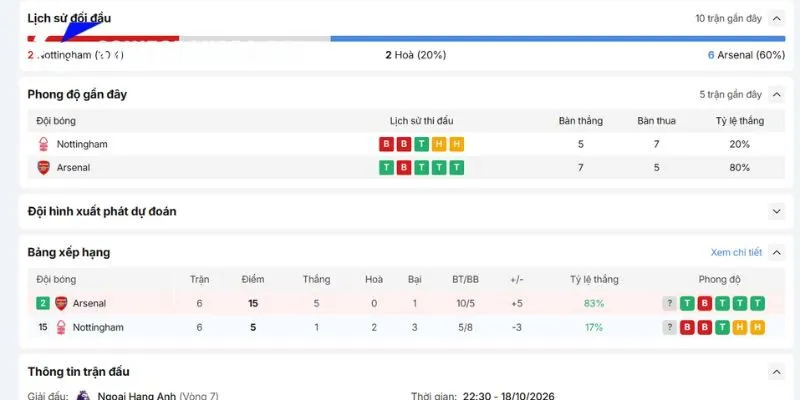Viewport: 800px width, 400px height.
Task: Click Arsenal crest in standings table
Action: tap(61, 303)
